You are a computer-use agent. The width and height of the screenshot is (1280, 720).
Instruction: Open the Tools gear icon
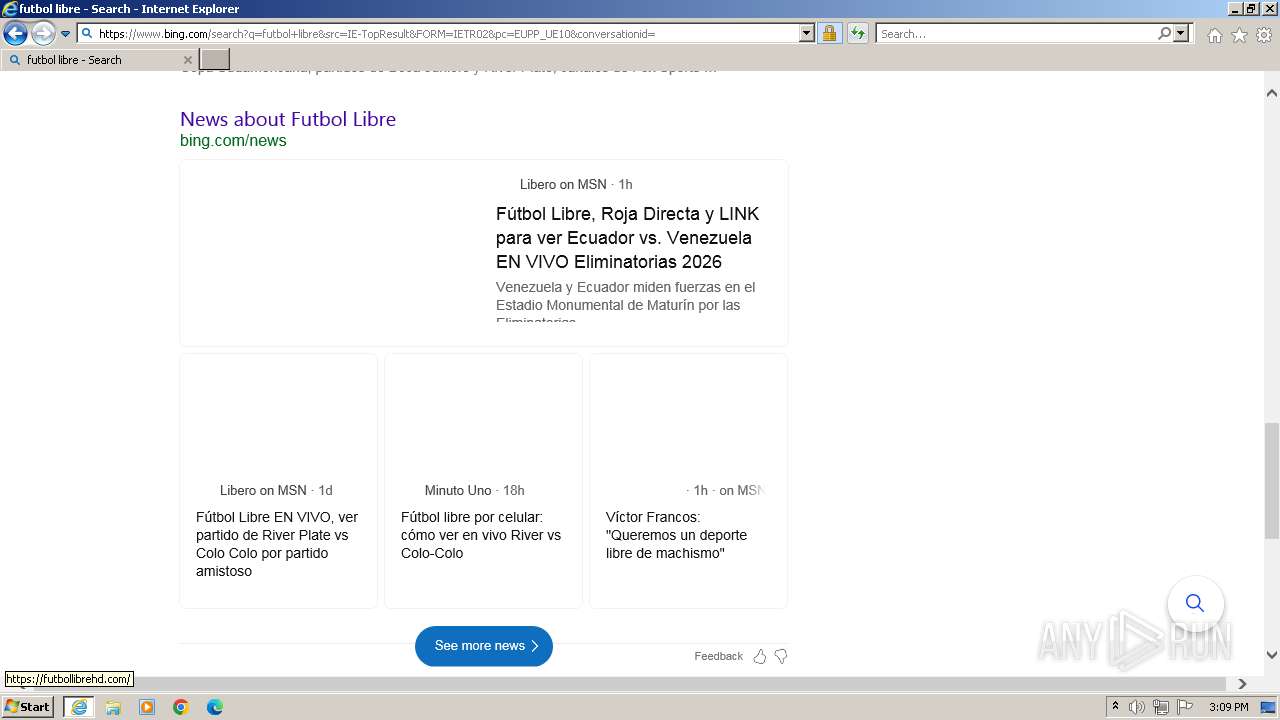[x=1264, y=35]
